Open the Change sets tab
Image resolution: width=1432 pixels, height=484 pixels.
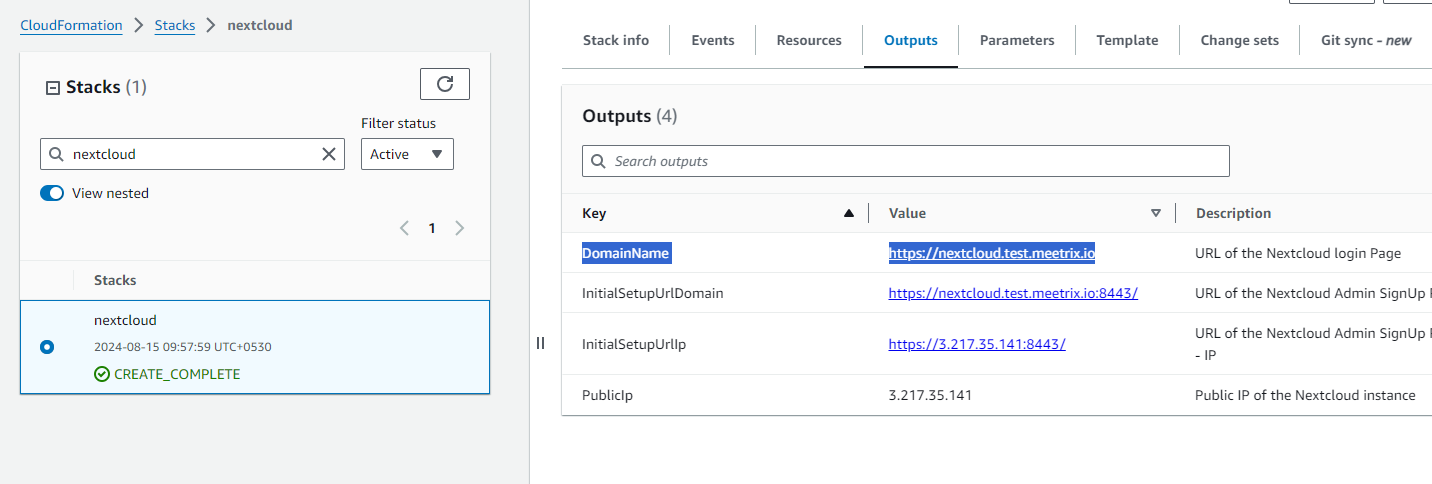pyautogui.click(x=1240, y=40)
